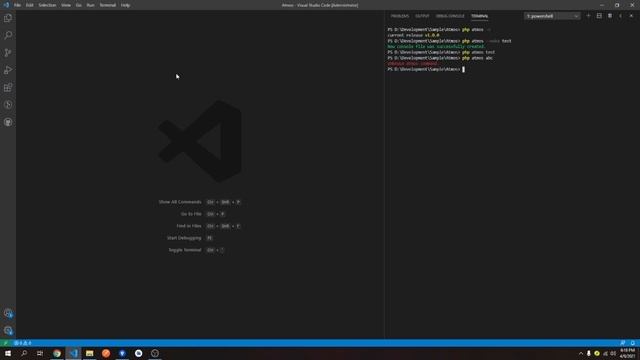Click the feedback icon in status bar
The width and height of the screenshot is (640, 360).
(x=622, y=343)
